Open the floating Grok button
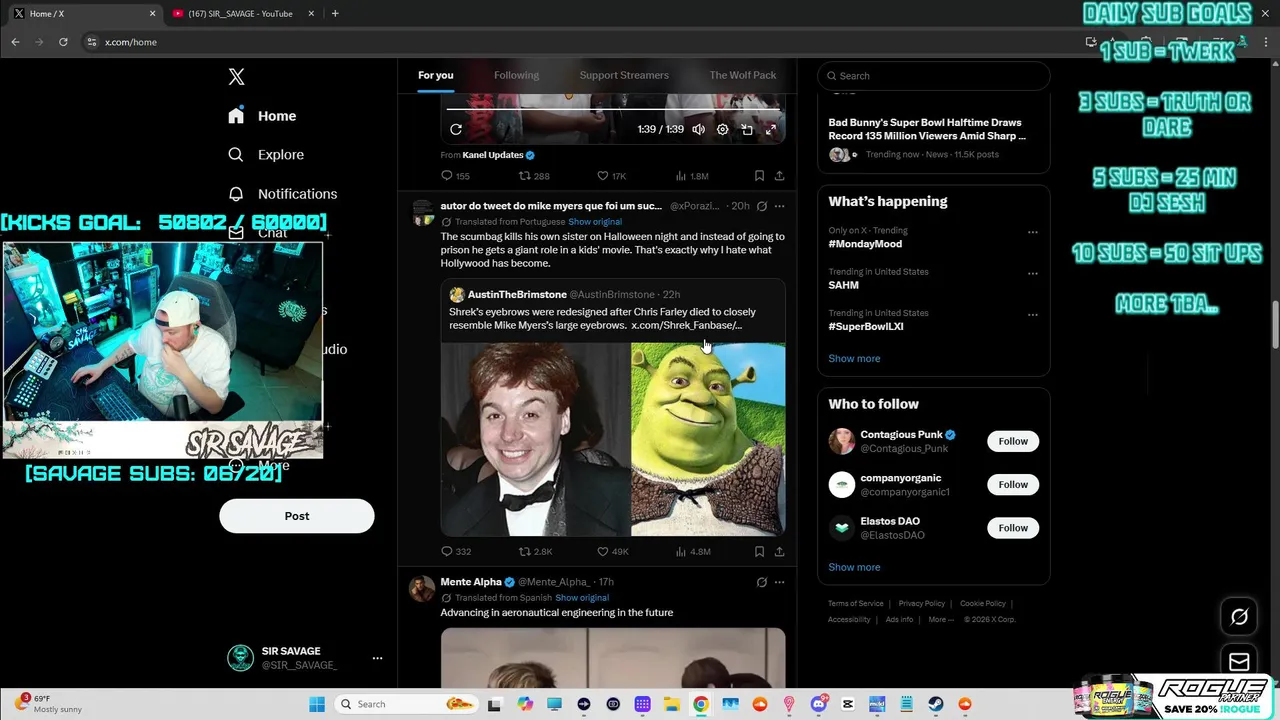Viewport: 1280px width, 720px height. [x=1239, y=617]
